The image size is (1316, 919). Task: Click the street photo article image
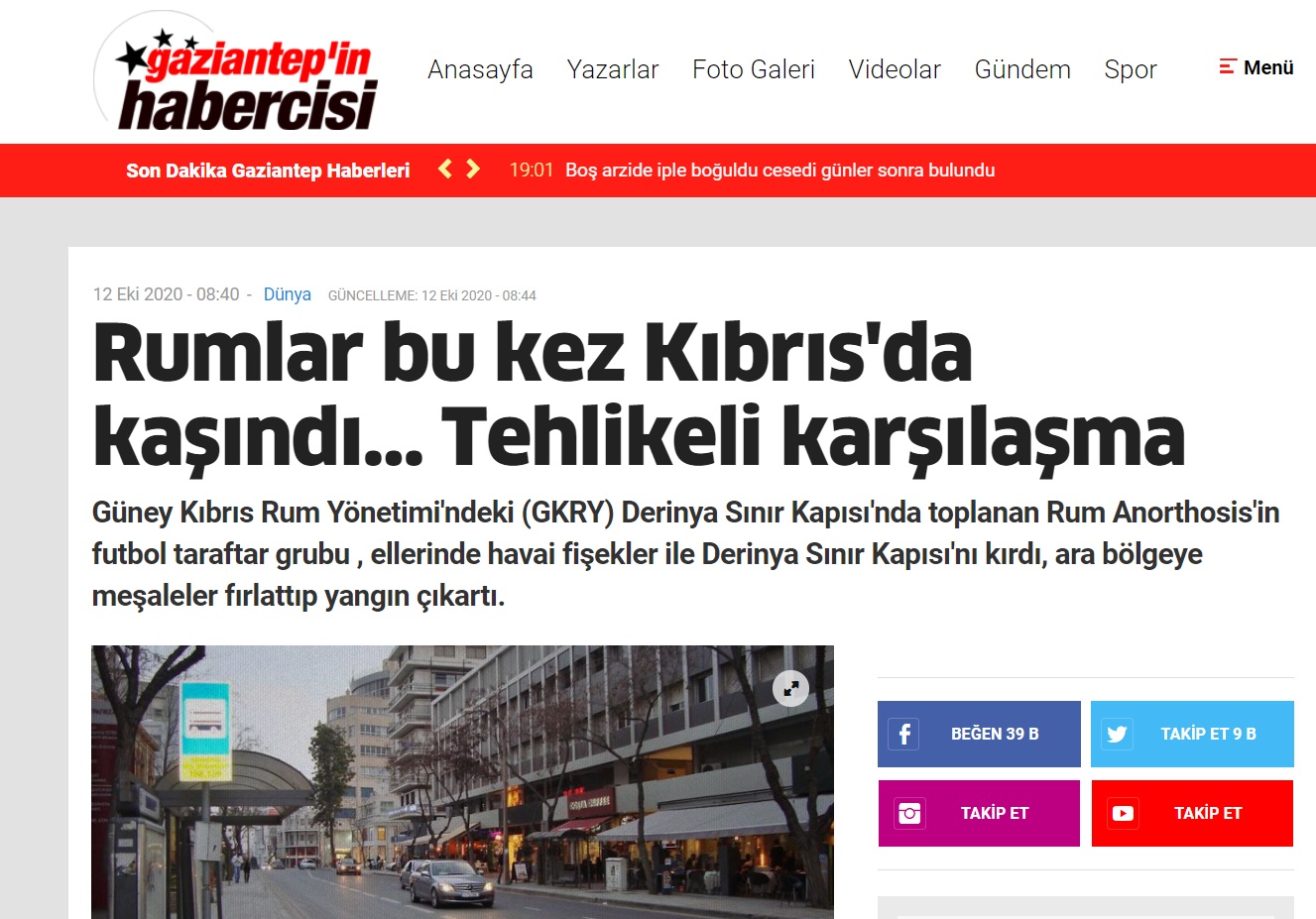click(462, 782)
